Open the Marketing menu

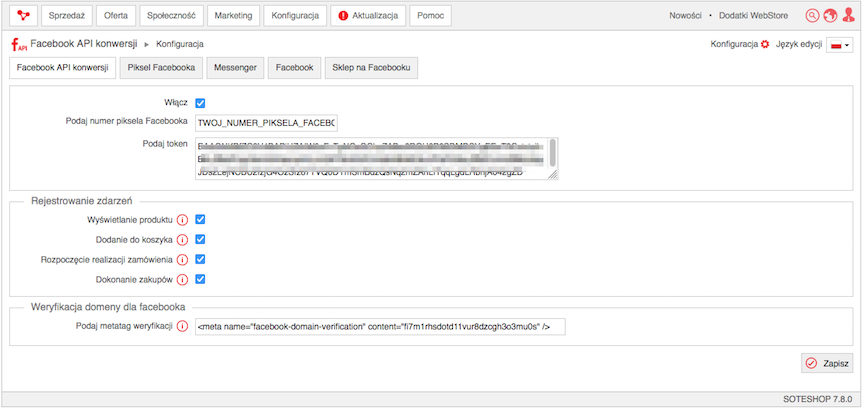pyautogui.click(x=234, y=16)
